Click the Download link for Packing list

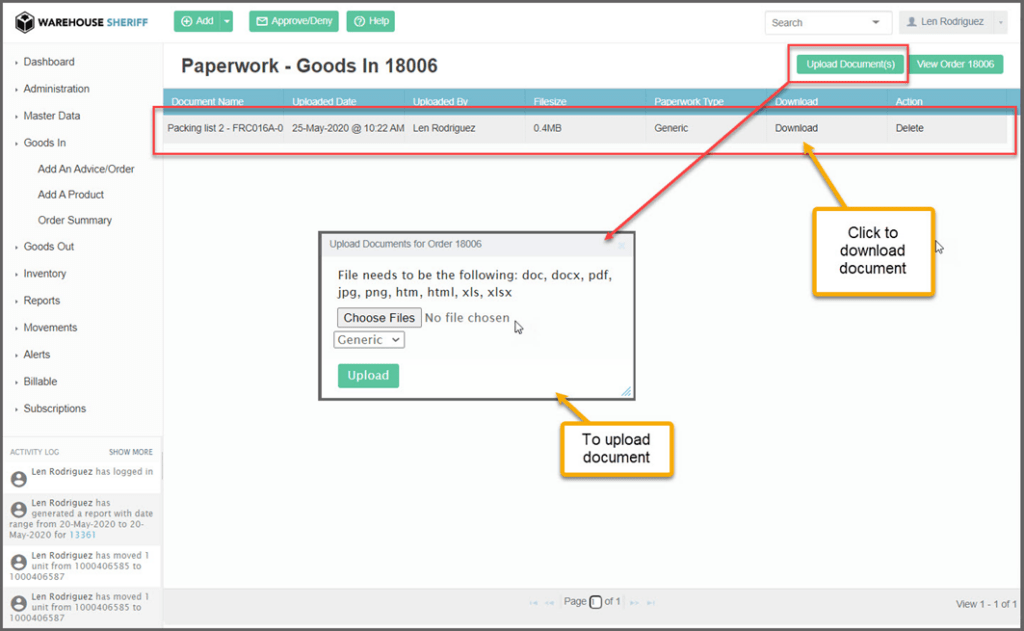point(796,128)
